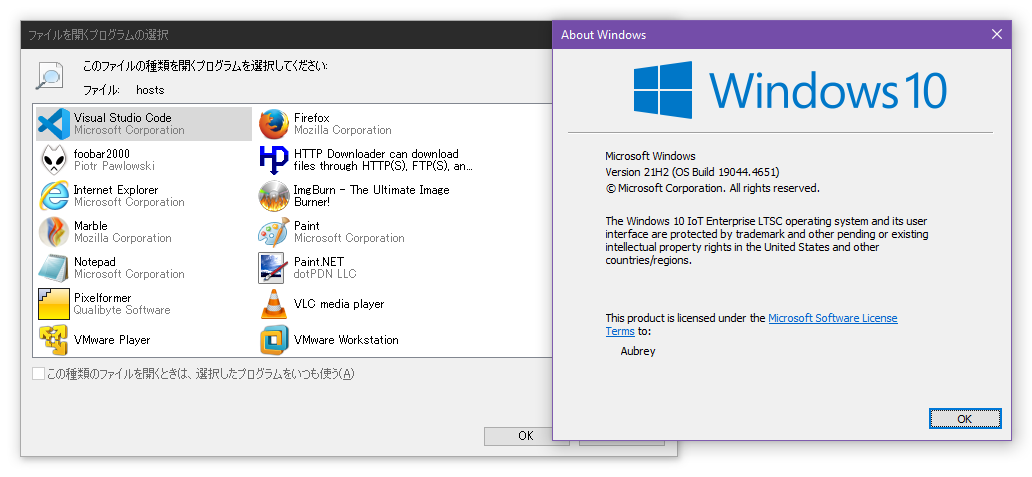Pick the Paint palette icon
Screen dimensions: 1032x477
click(274, 232)
